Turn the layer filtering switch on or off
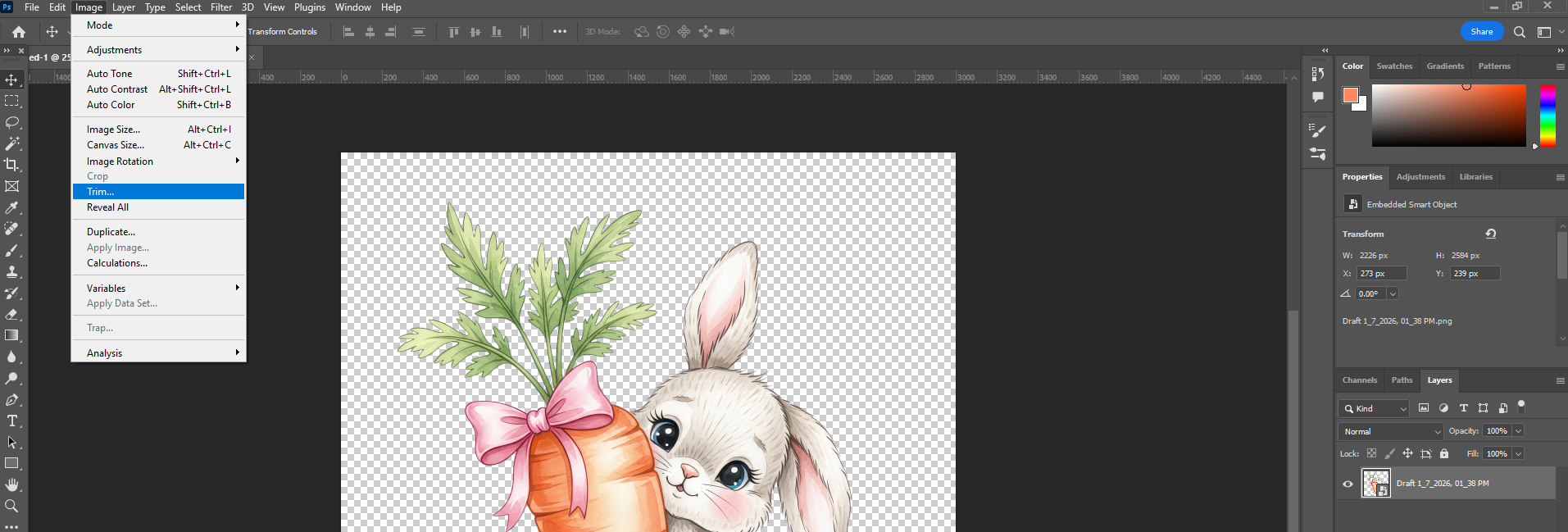 coord(1521,406)
